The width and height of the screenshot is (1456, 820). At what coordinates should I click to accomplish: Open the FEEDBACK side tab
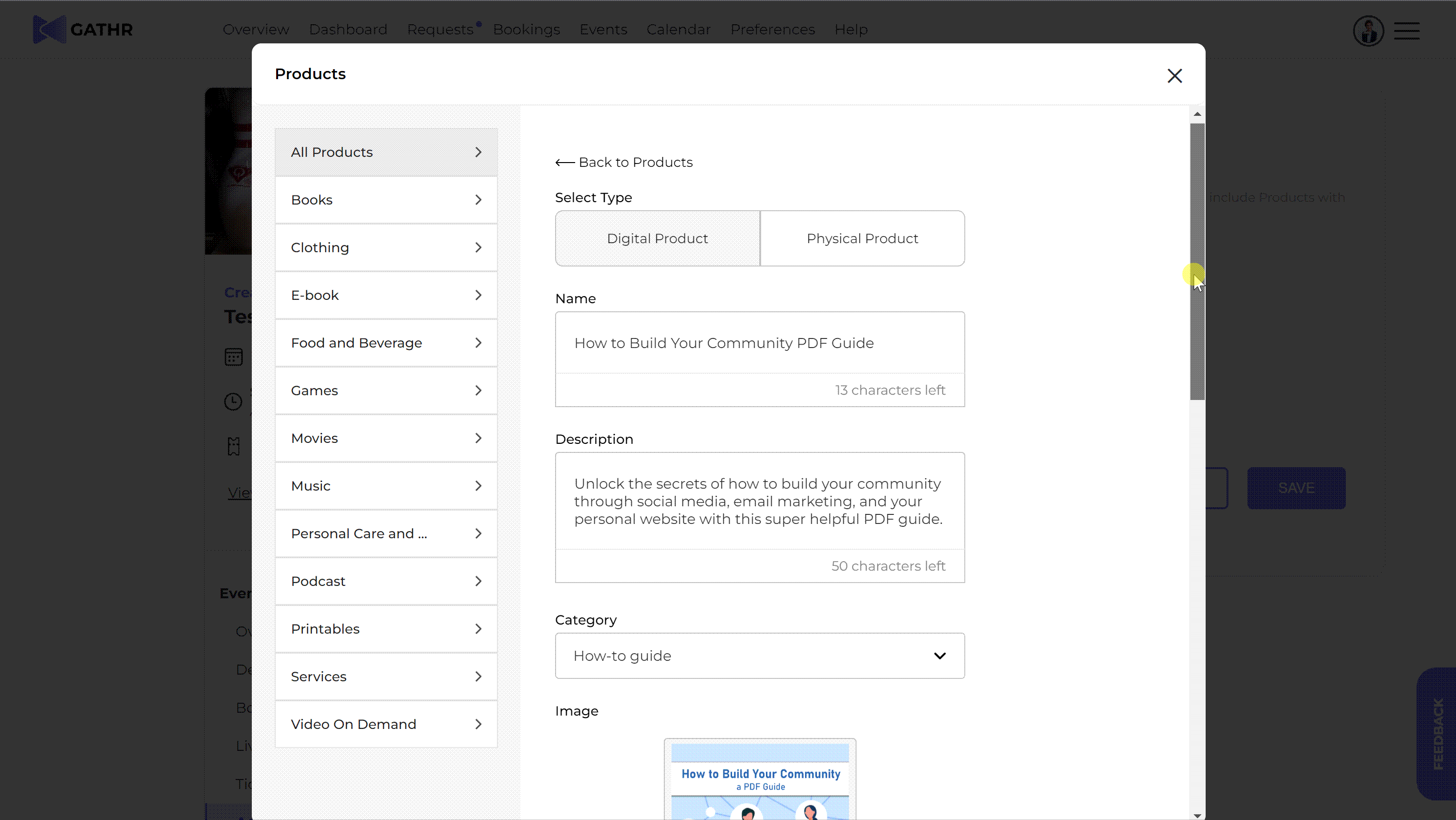[1437, 734]
